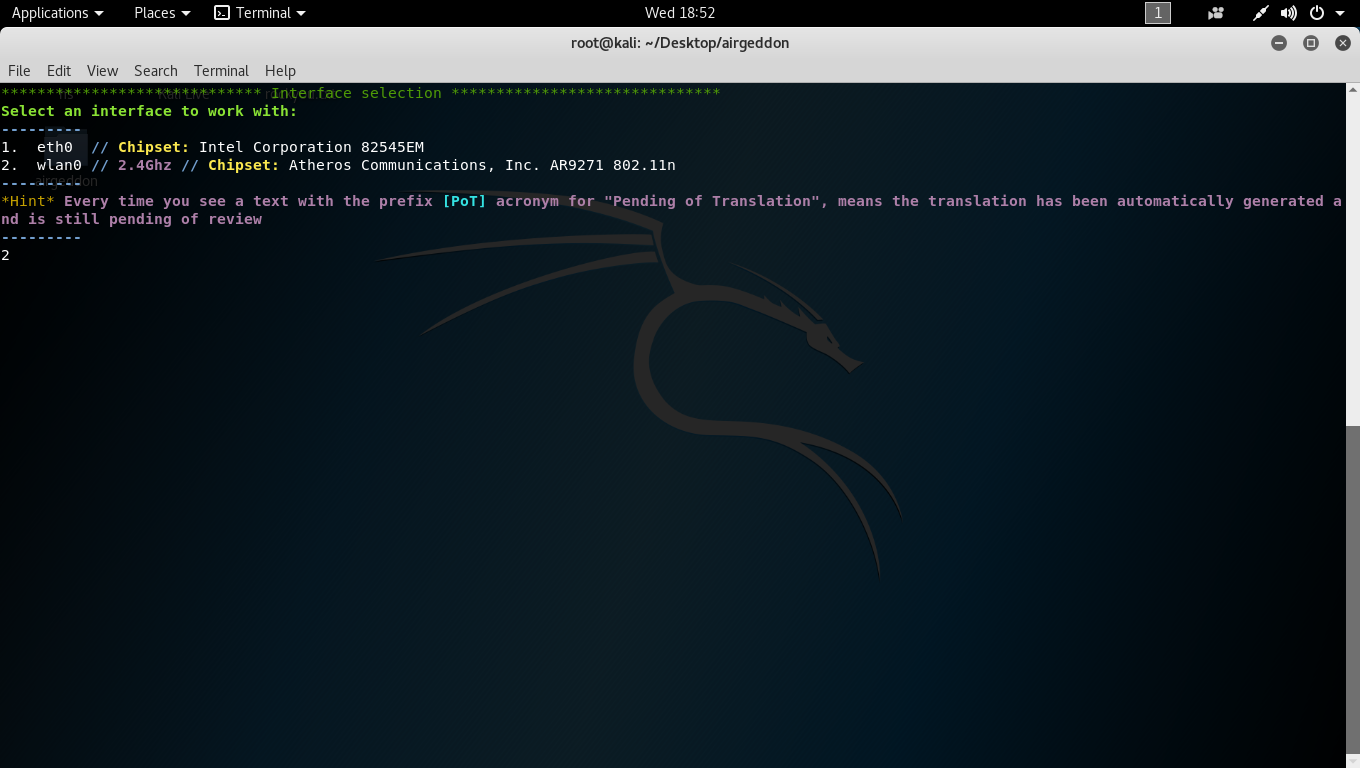Viewport: 1360px width, 768px height.
Task: Click the screen recorder camera icon
Action: coord(1216,13)
